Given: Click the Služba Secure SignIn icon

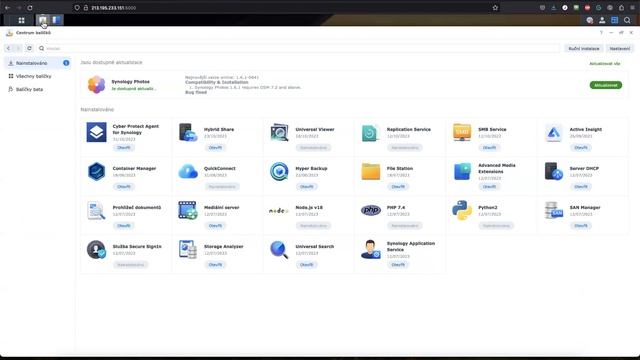Looking at the screenshot, I should point(96,249).
